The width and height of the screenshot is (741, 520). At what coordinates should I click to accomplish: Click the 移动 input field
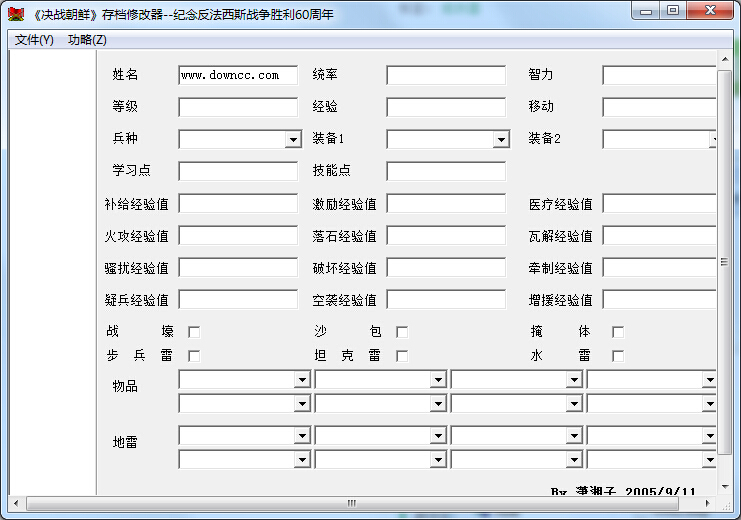coord(659,107)
